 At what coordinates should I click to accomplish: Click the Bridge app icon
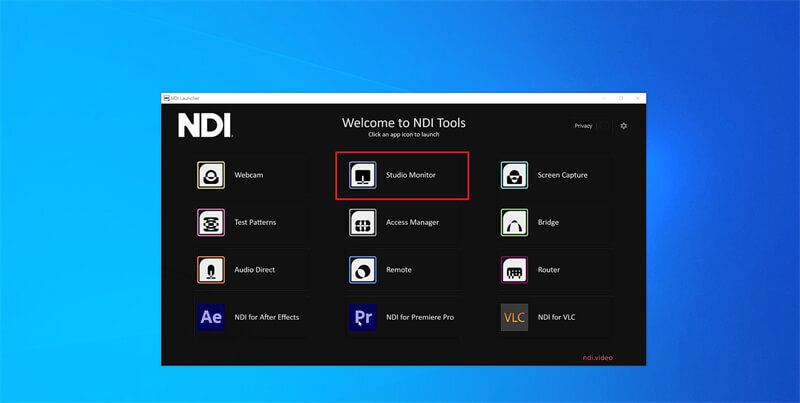pyautogui.click(x=514, y=222)
